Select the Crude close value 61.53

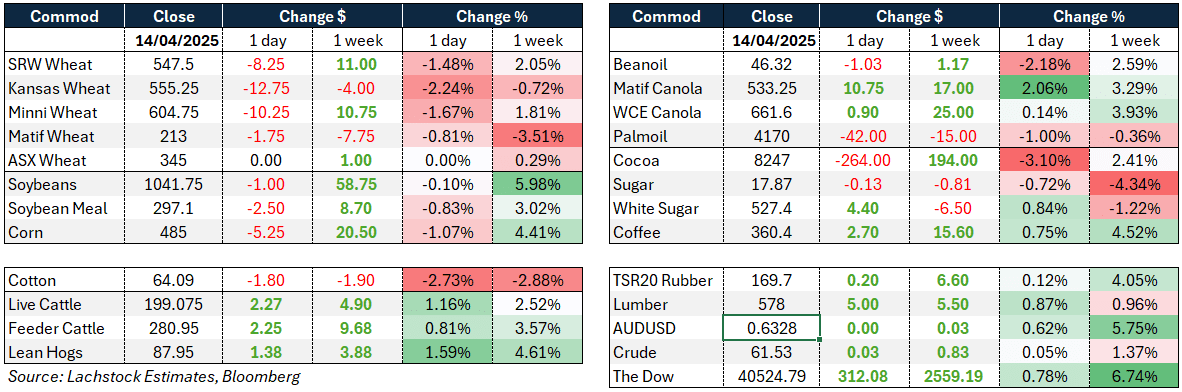[x=771, y=352]
